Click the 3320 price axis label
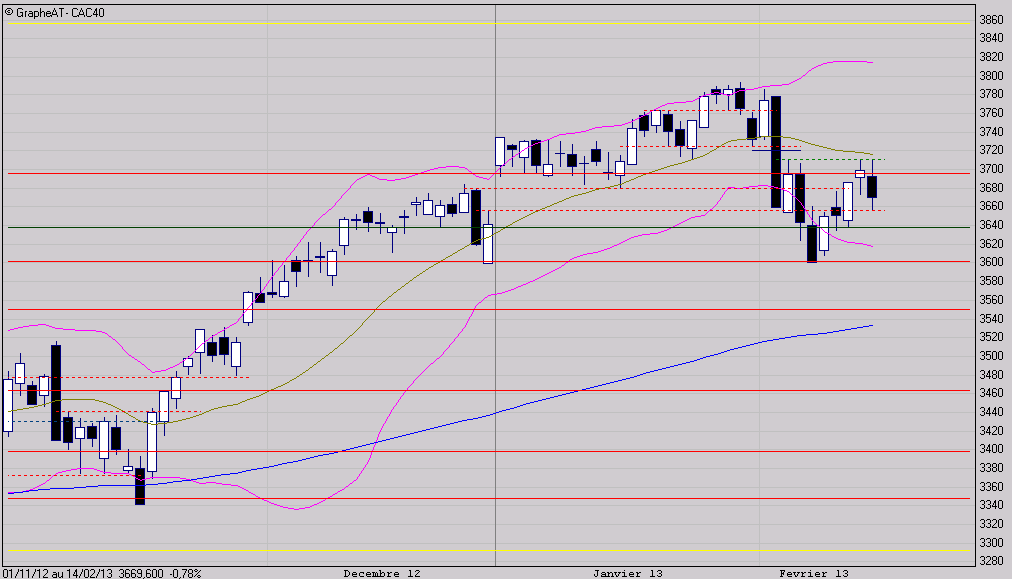This screenshot has width=1012, height=579. coord(991,523)
